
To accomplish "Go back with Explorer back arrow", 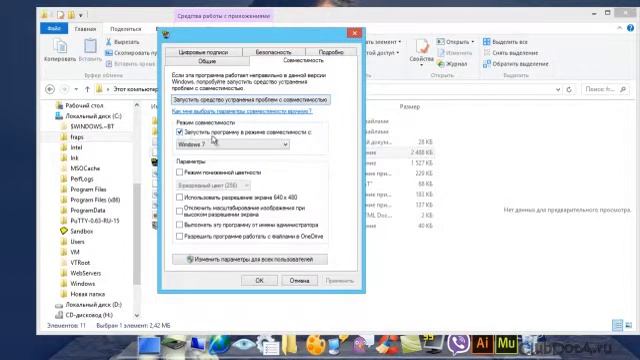I will tap(50, 89).
